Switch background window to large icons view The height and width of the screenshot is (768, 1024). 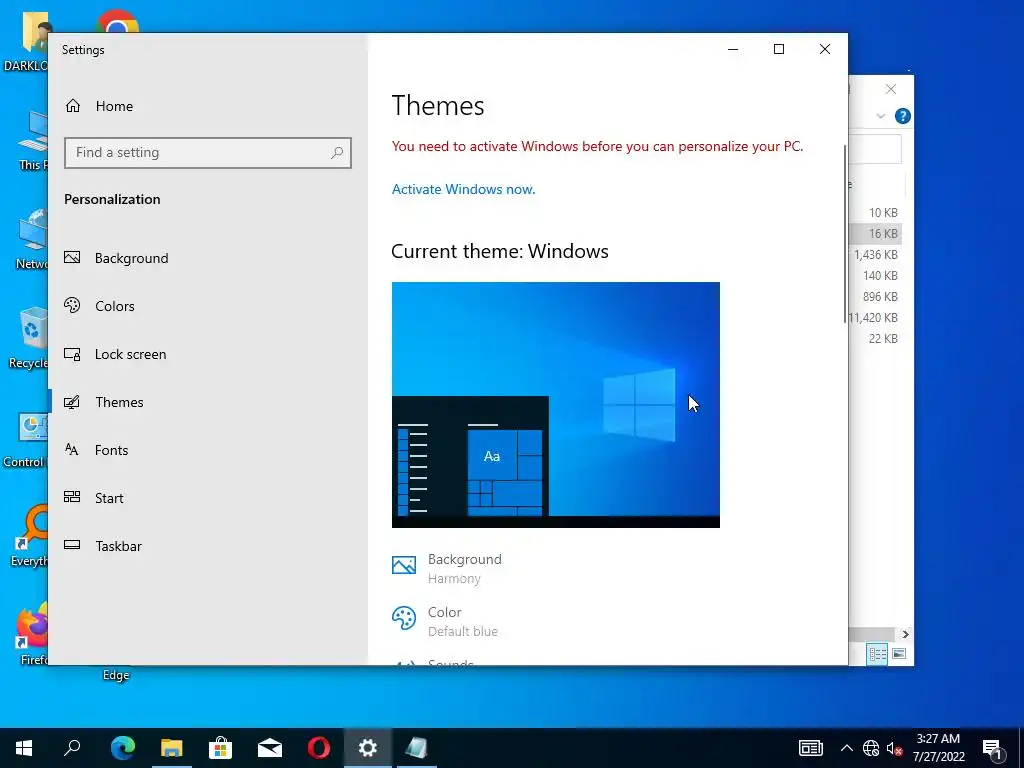click(x=899, y=654)
